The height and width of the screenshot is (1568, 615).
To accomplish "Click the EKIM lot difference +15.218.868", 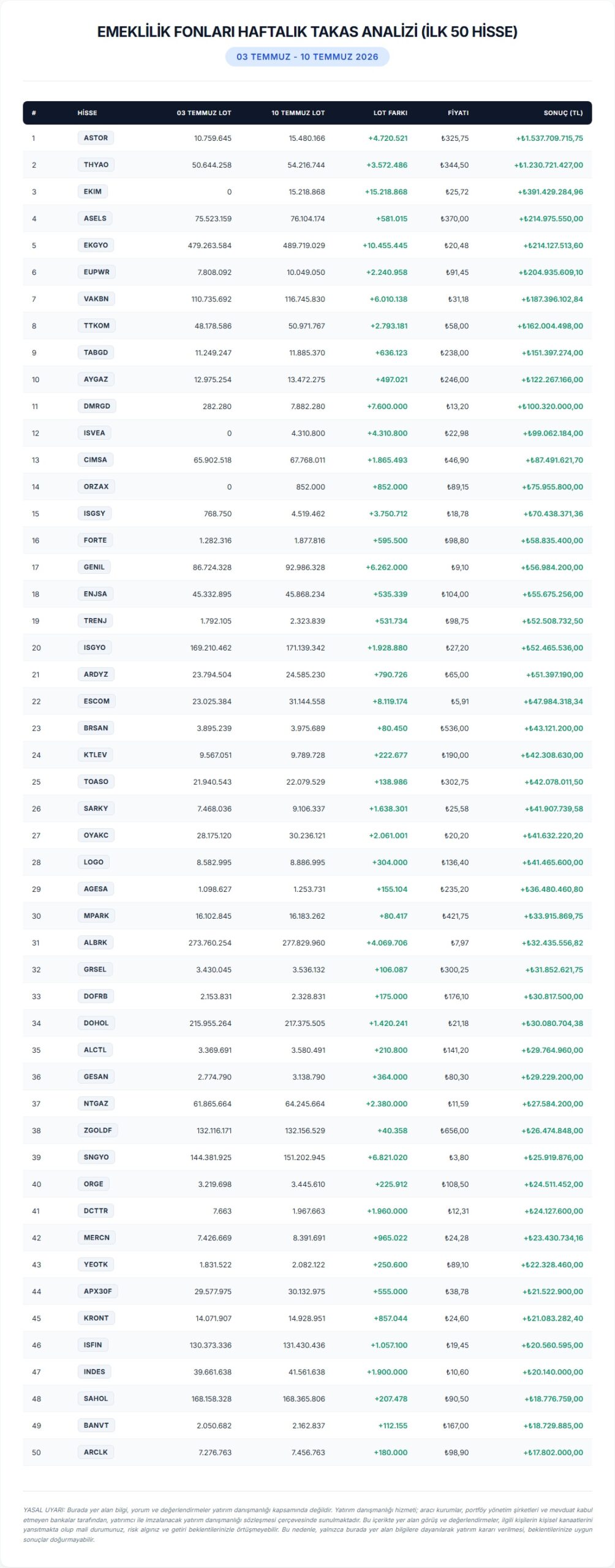I will coord(386,192).
